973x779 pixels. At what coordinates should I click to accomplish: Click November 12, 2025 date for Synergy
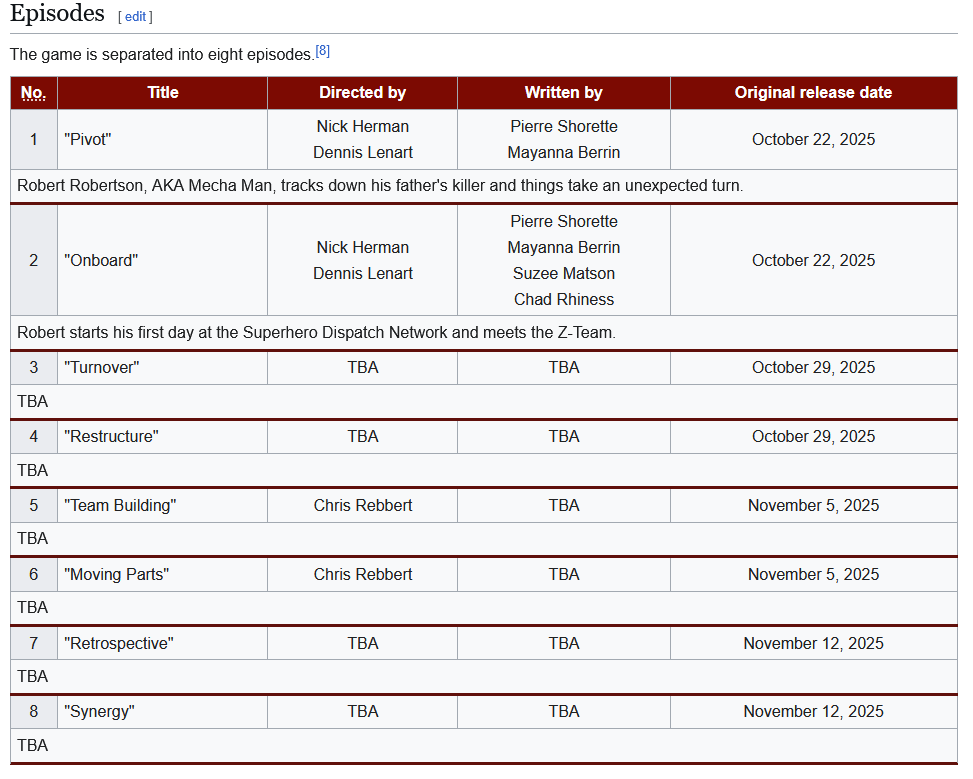tap(814, 711)
